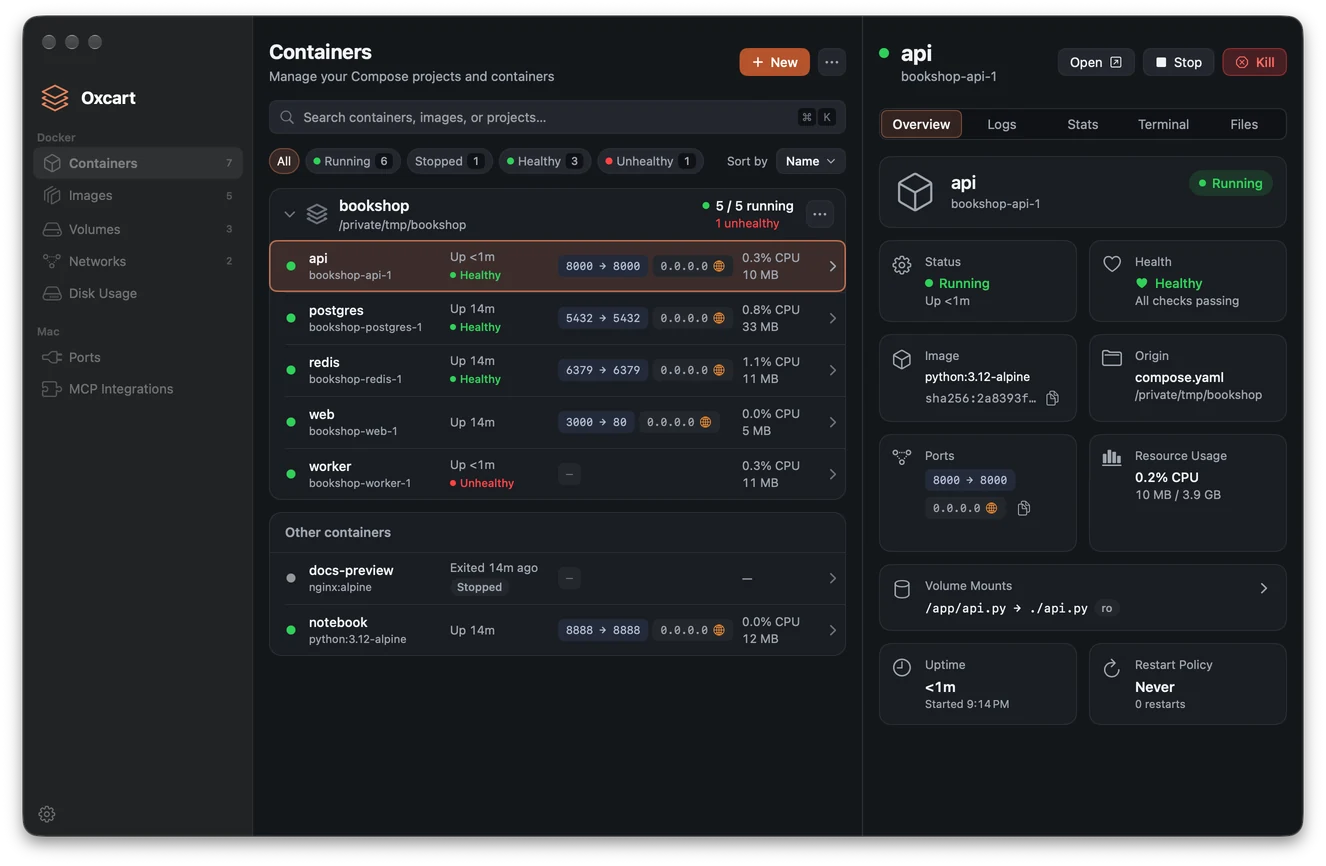The height and width of the screenshot is (866, 1326).
Task: Click the Volume Mounts cylinder icon
Action: pyautogui.click(x=901, y=589)
